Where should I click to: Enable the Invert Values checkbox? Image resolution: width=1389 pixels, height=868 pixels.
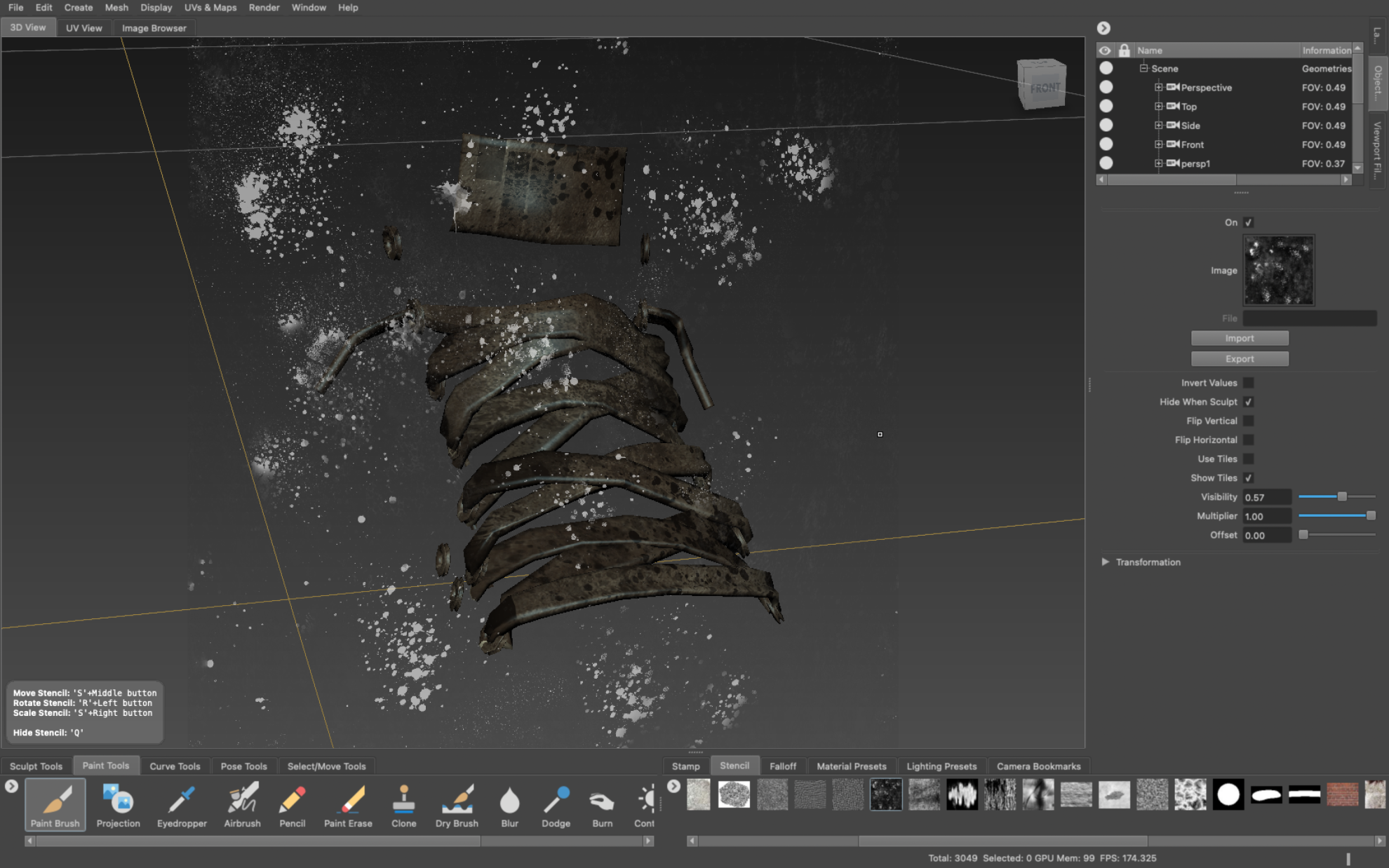pyautogui.click(x=1249, y=383)
